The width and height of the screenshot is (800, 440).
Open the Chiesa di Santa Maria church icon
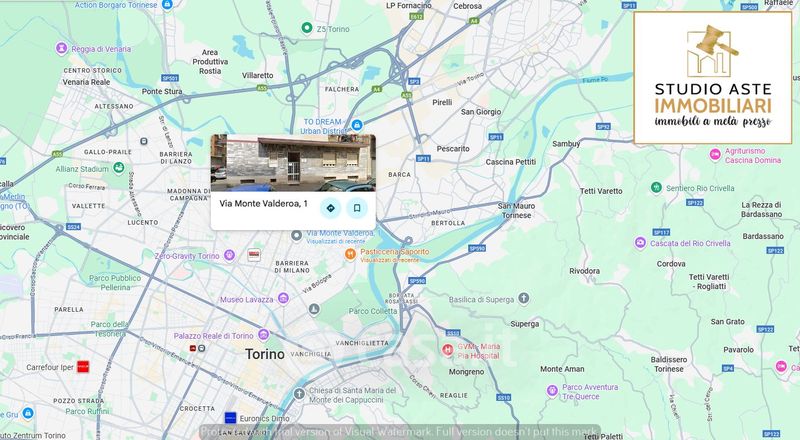299,394
